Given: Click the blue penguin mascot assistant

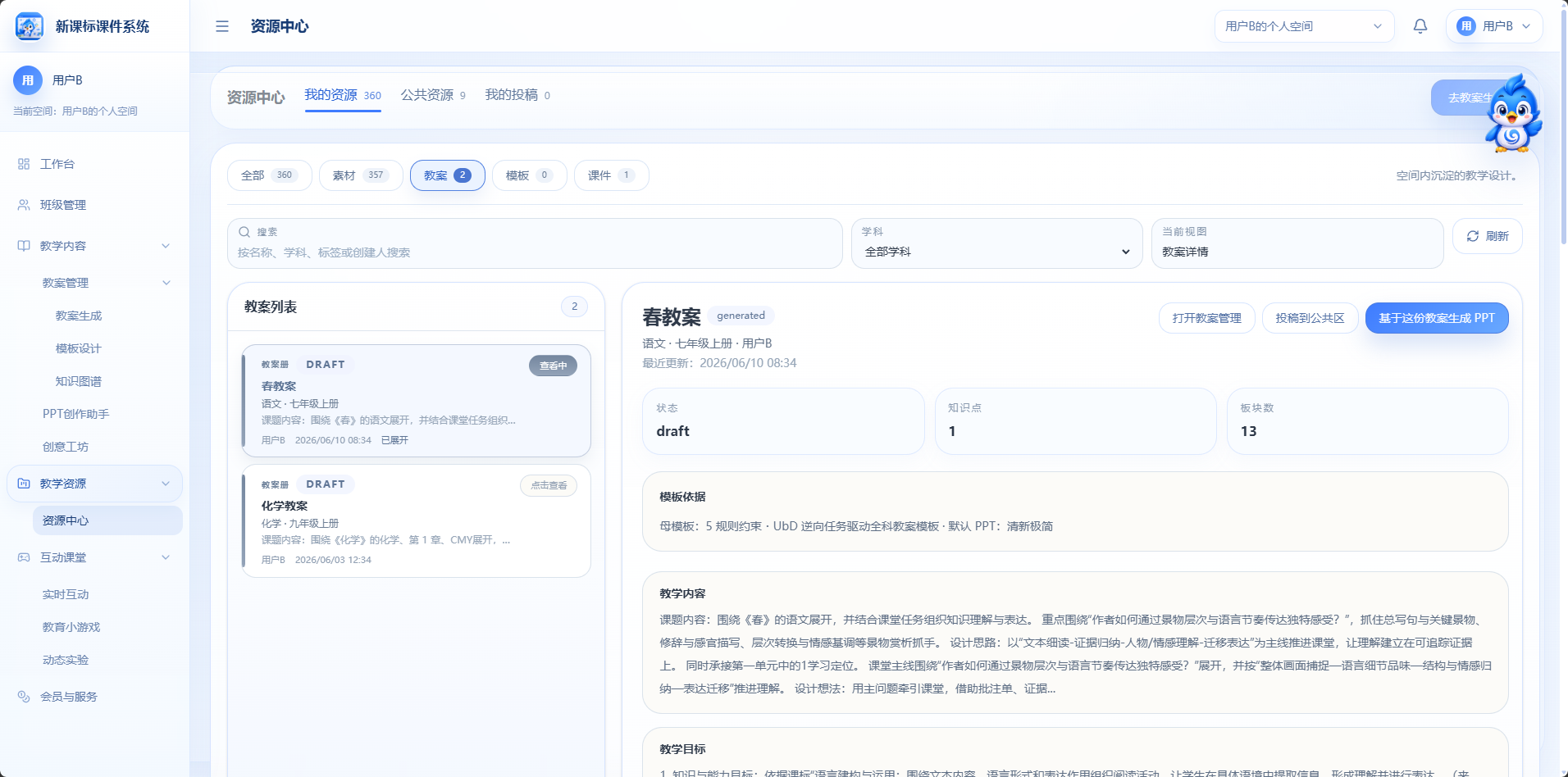Looking at the screenshot, I should [1513, 115].
